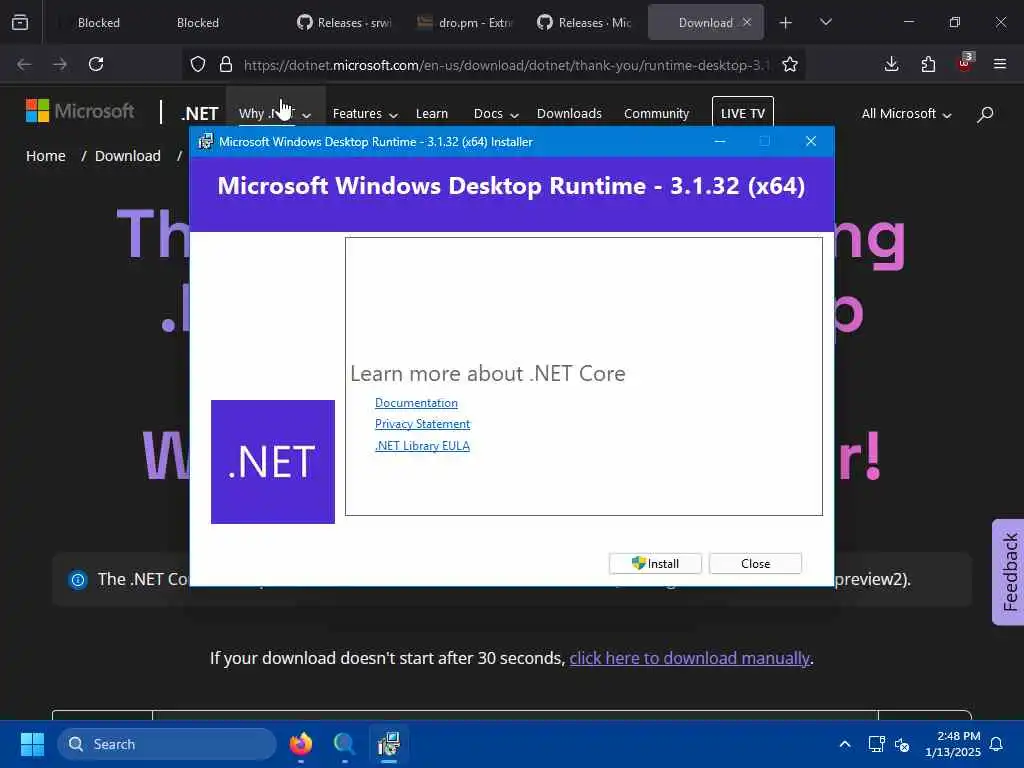Click the Firefox forward arrow icon
Screen dimensions: 1024x768
tap(60, 64)
